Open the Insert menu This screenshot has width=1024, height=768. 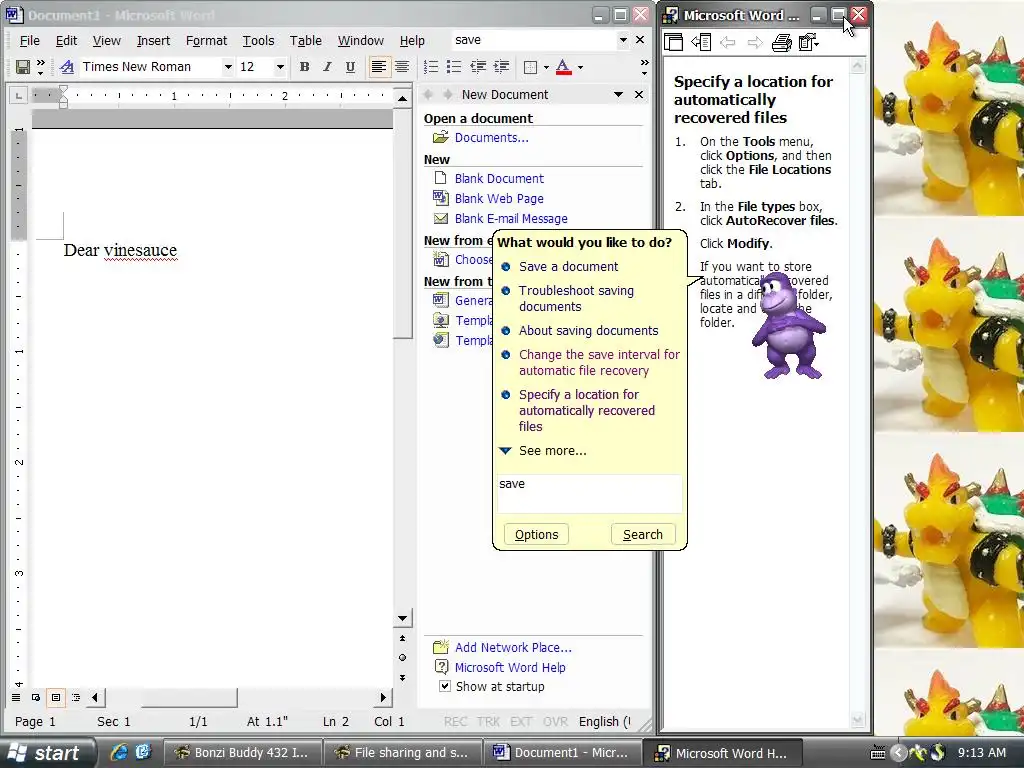153,40
